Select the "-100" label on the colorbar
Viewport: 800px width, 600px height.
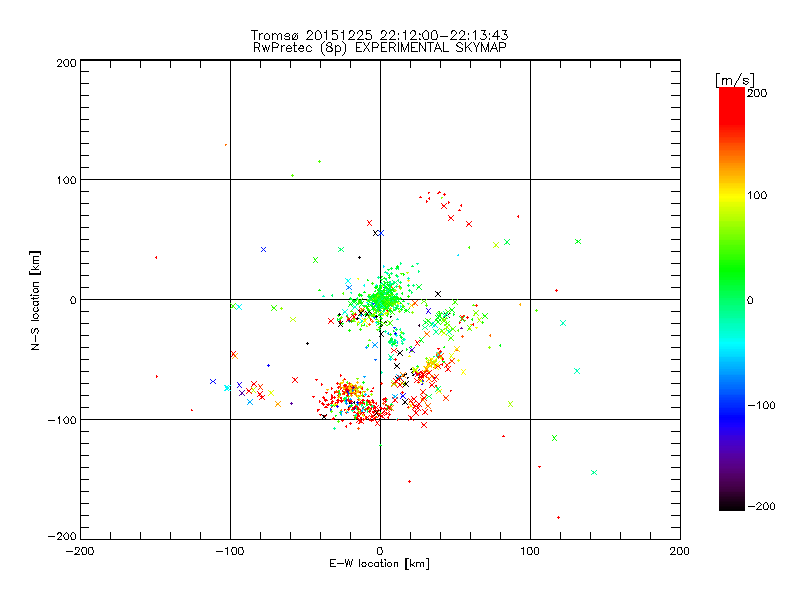point(761,406)
